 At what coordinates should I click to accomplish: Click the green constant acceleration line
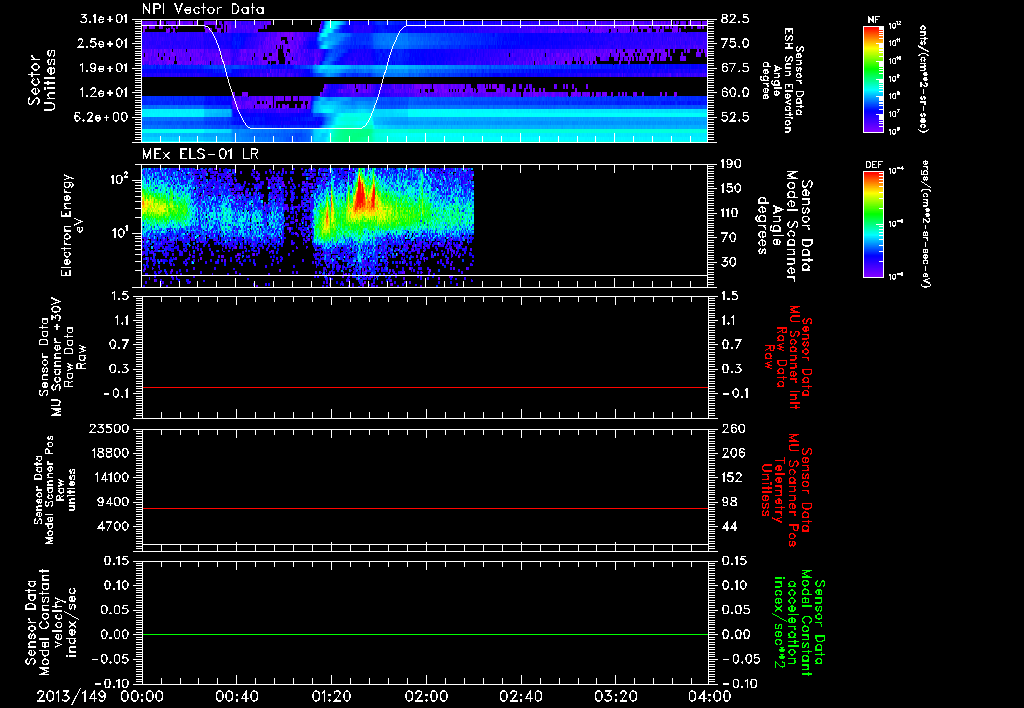pos(424,634)
